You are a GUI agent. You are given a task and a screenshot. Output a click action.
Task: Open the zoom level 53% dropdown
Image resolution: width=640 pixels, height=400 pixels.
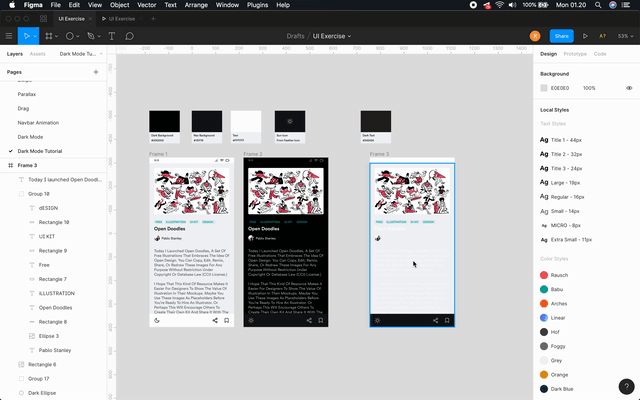point(624,36)
